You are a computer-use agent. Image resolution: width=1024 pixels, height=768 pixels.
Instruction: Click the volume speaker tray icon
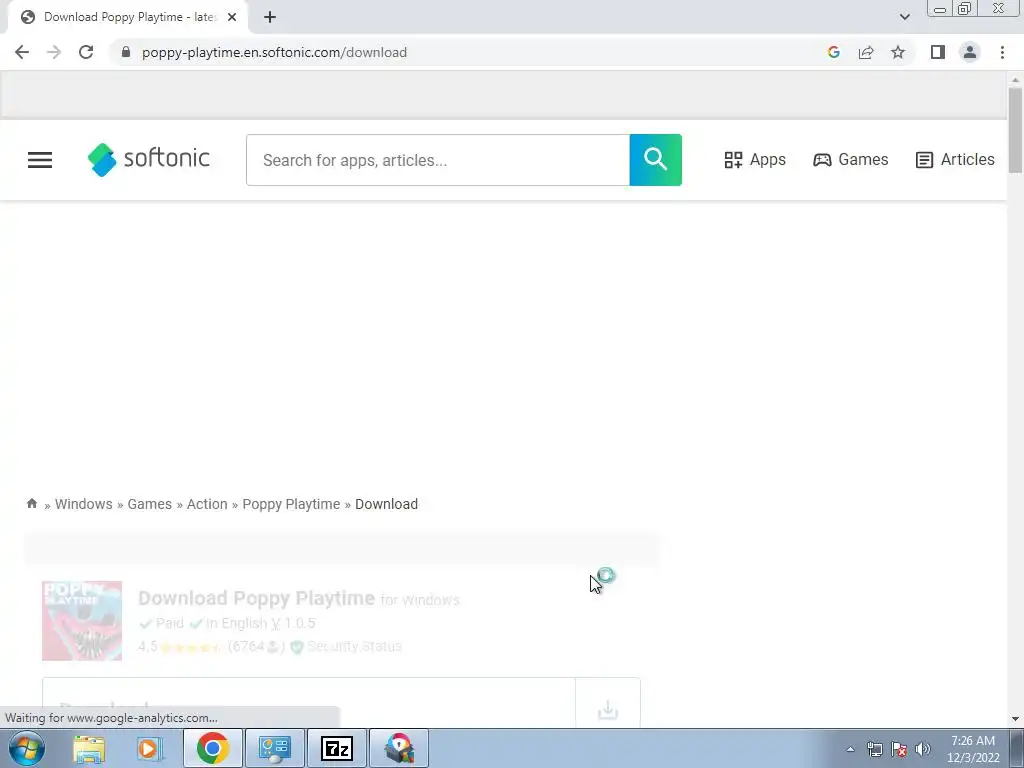pos(923,749)
